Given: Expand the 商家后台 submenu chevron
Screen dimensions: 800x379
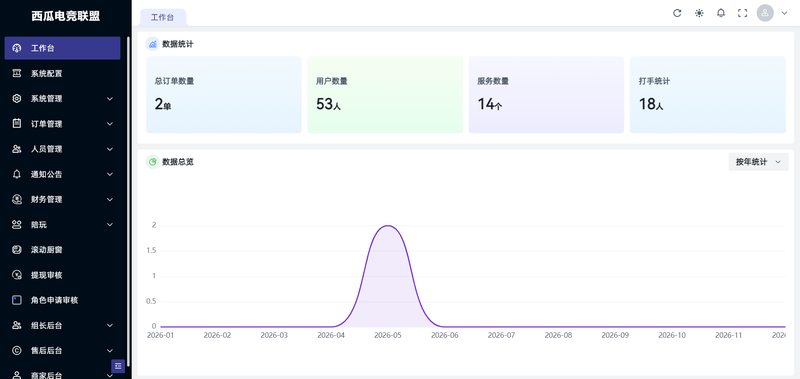Looking at the screenshot, I should coord(110,375).
